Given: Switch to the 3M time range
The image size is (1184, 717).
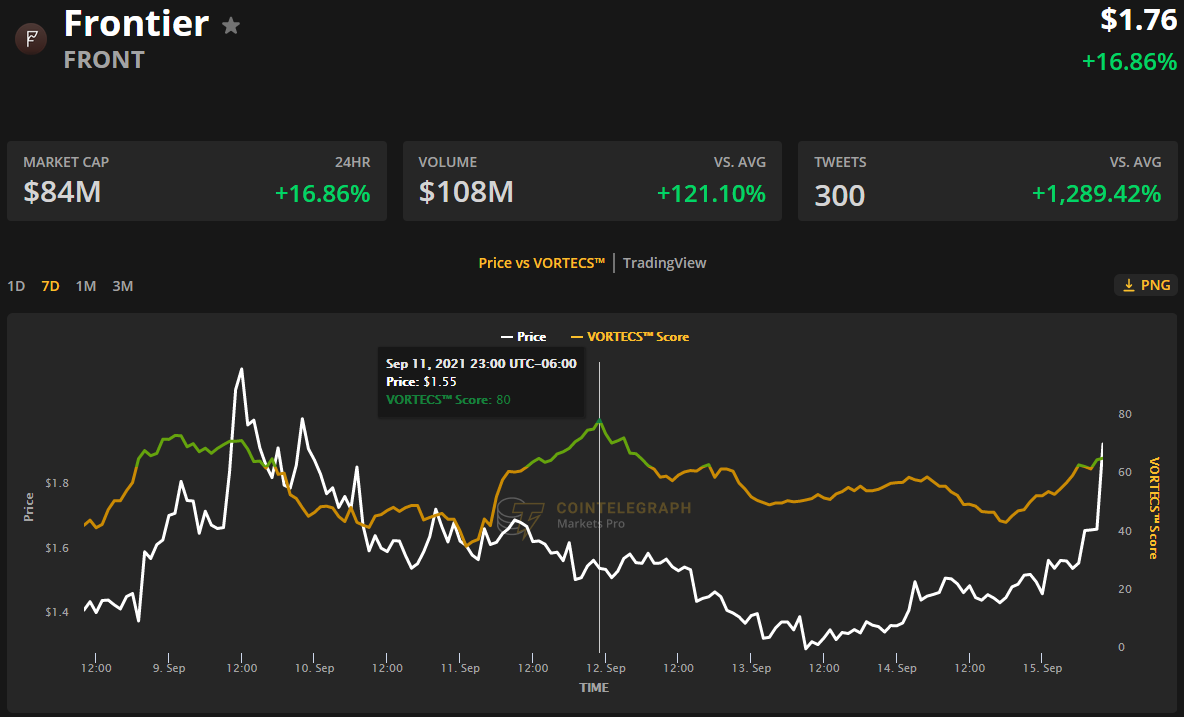Looking at the screenshot, I should coord(122,286).
